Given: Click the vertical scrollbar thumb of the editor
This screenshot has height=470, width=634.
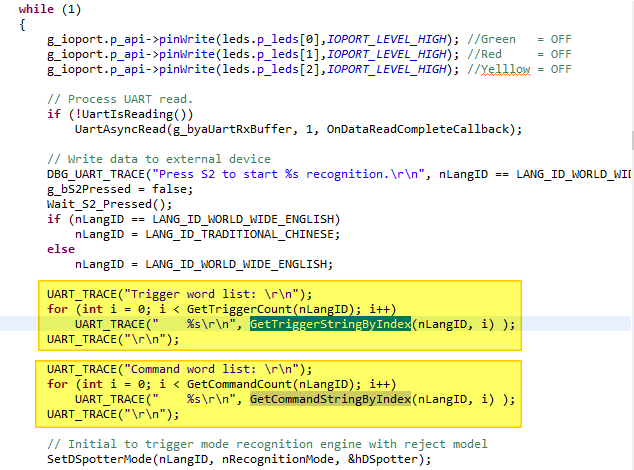Looking at the screenshot, I should [x=632, y=140].
